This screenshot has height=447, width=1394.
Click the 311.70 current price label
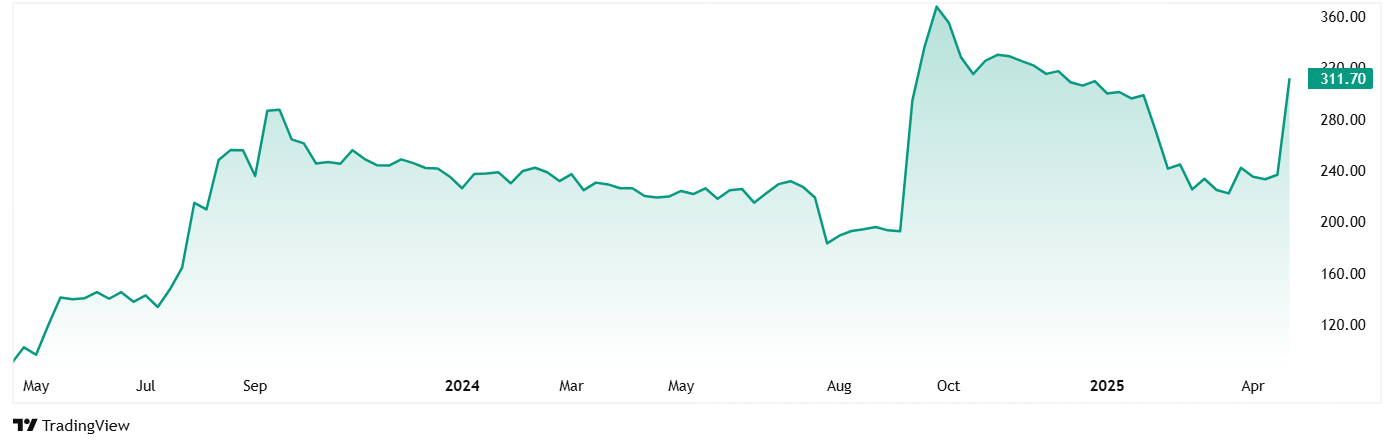tap(1343, 79)
